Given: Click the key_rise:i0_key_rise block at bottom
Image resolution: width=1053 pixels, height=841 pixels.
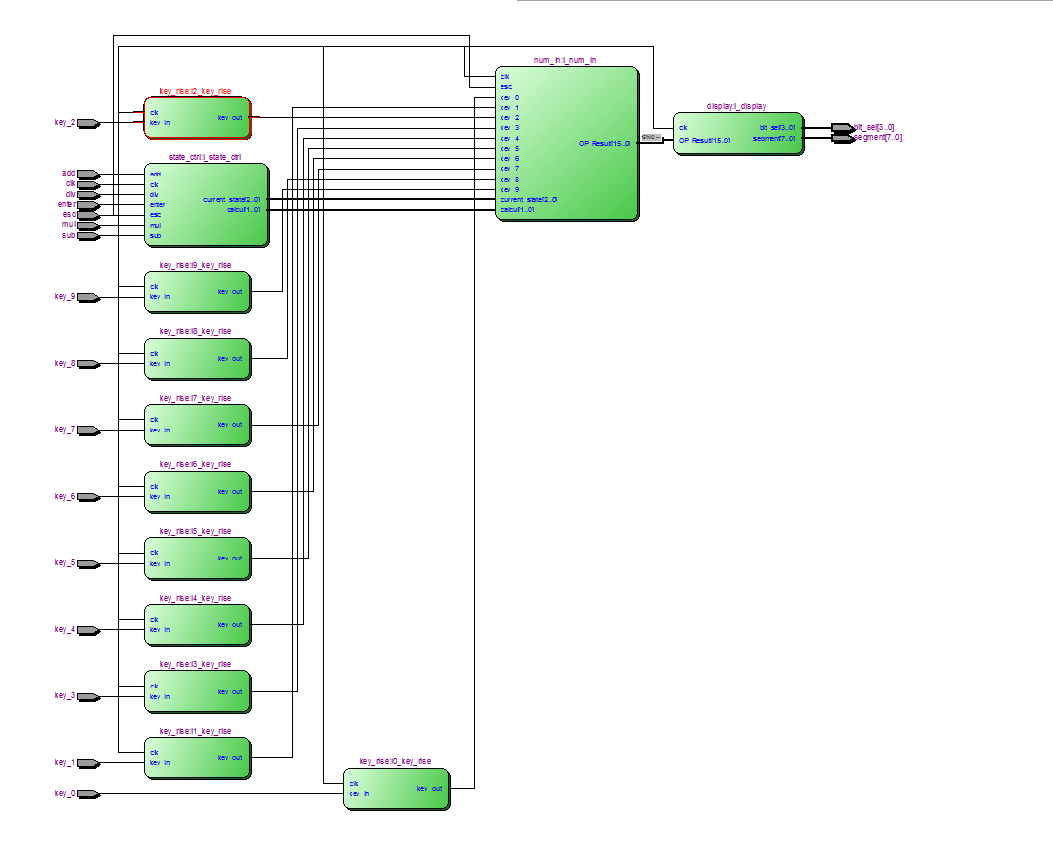Looking at the screenshot, I should point(396,790).
